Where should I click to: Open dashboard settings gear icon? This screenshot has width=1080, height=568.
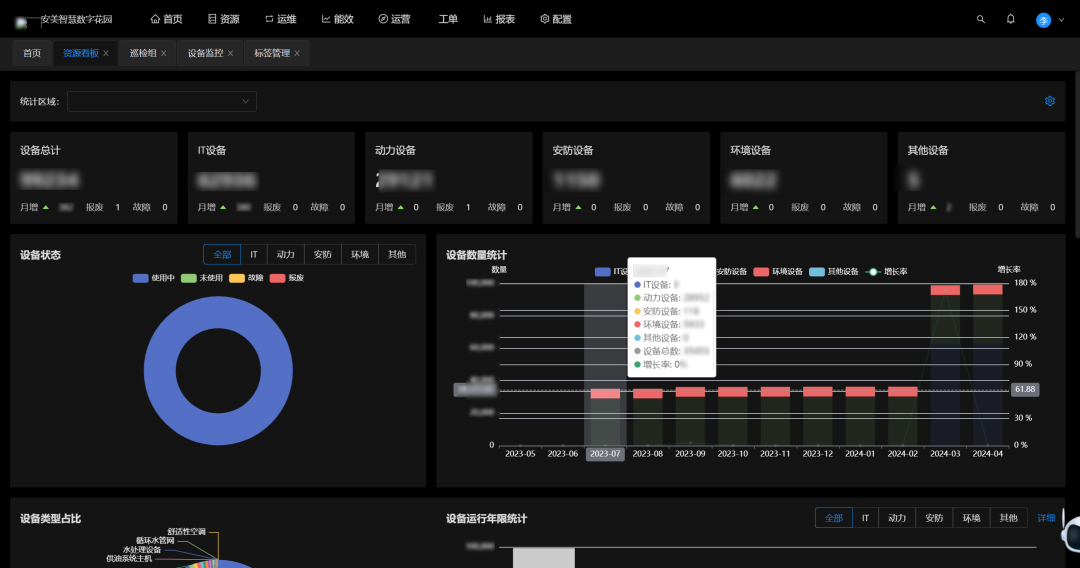(x=1050, y=101)
